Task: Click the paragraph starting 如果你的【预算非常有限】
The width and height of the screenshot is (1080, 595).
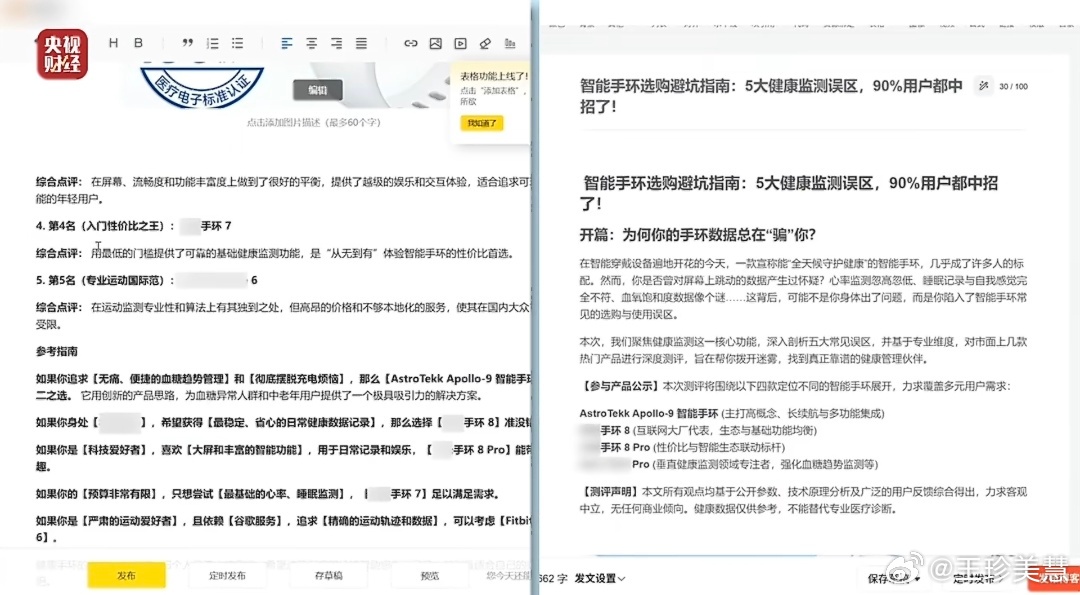Action: [267, 494]
